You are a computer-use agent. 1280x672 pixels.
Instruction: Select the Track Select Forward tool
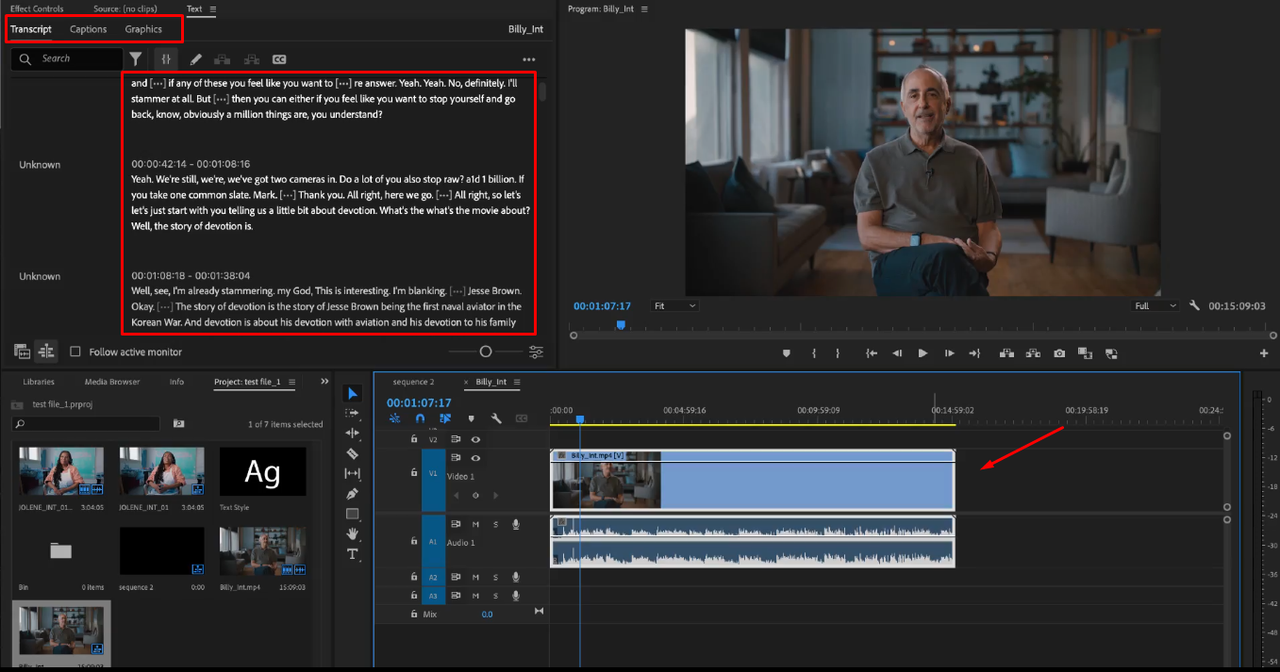[352, 413]
